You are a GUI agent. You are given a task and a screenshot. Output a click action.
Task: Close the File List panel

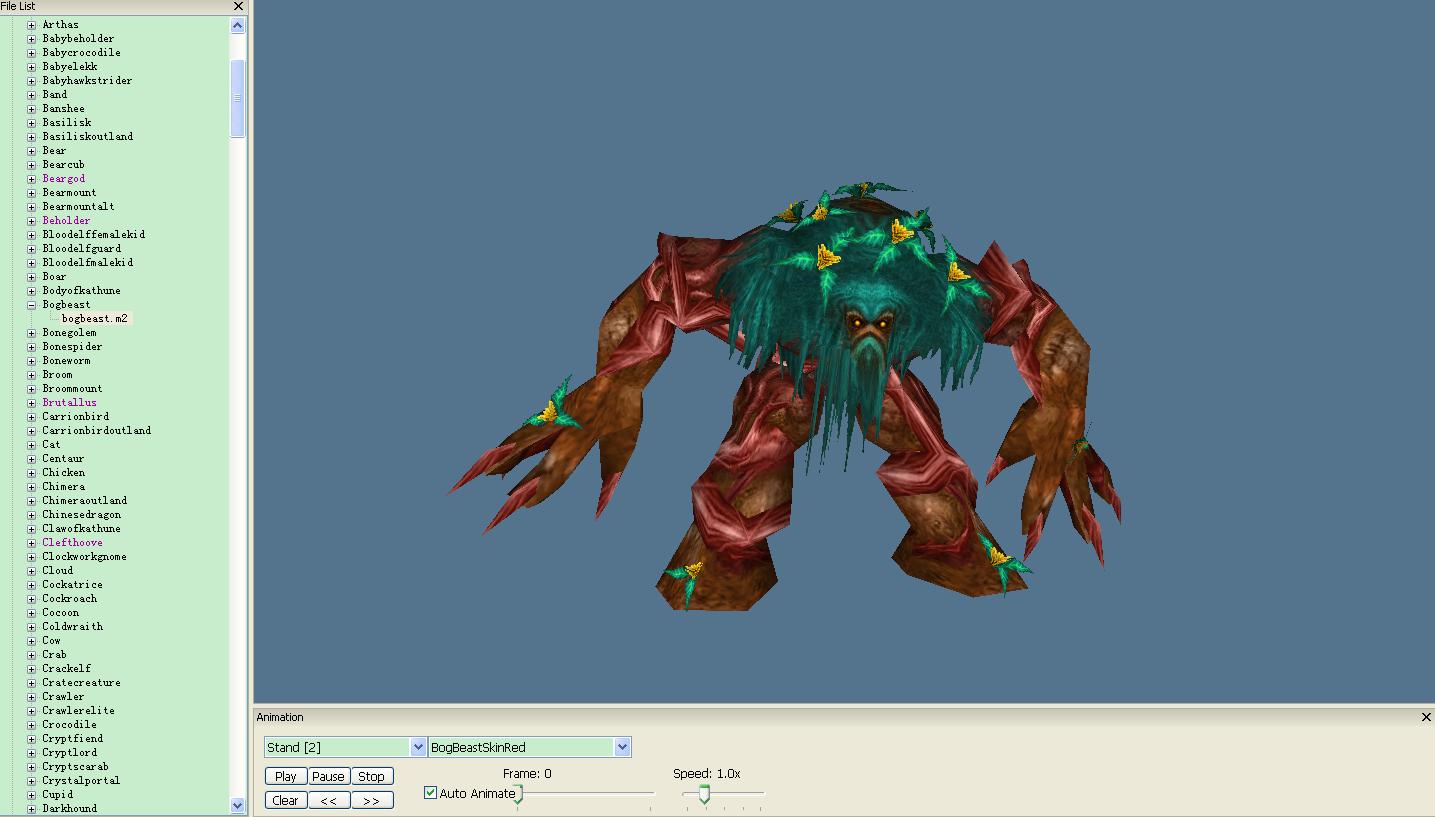pyautogui.click(x=238, y=6)
